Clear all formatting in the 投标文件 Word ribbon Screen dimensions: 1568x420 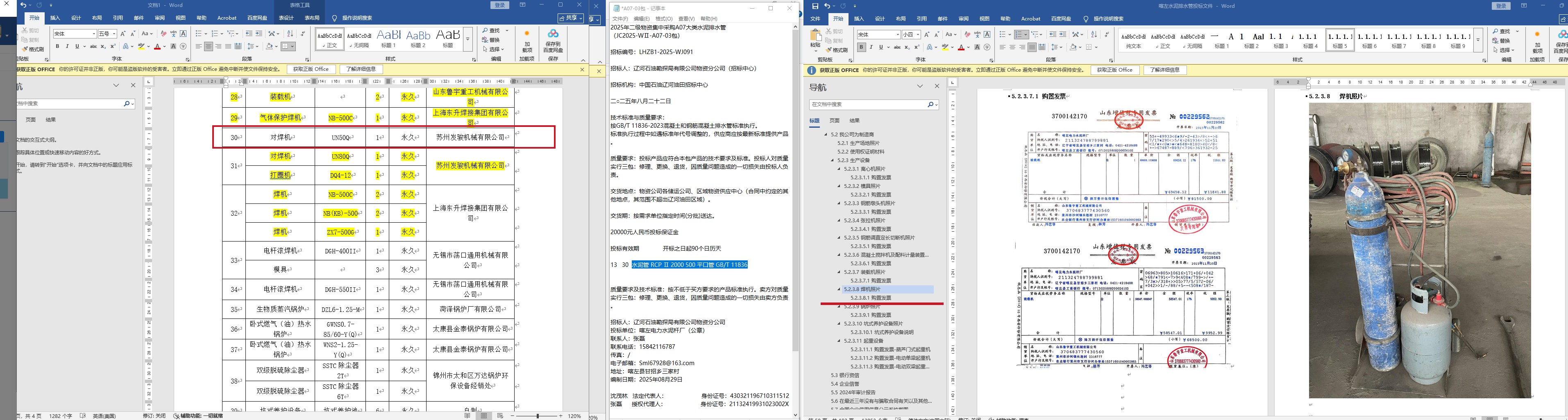967,35
